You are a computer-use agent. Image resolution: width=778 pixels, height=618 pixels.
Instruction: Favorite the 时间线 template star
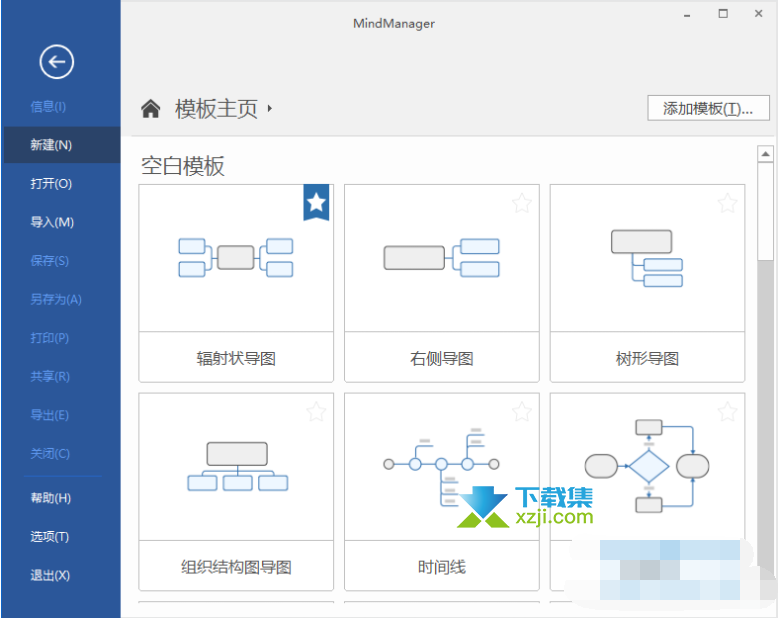click(x=522, y=412)
